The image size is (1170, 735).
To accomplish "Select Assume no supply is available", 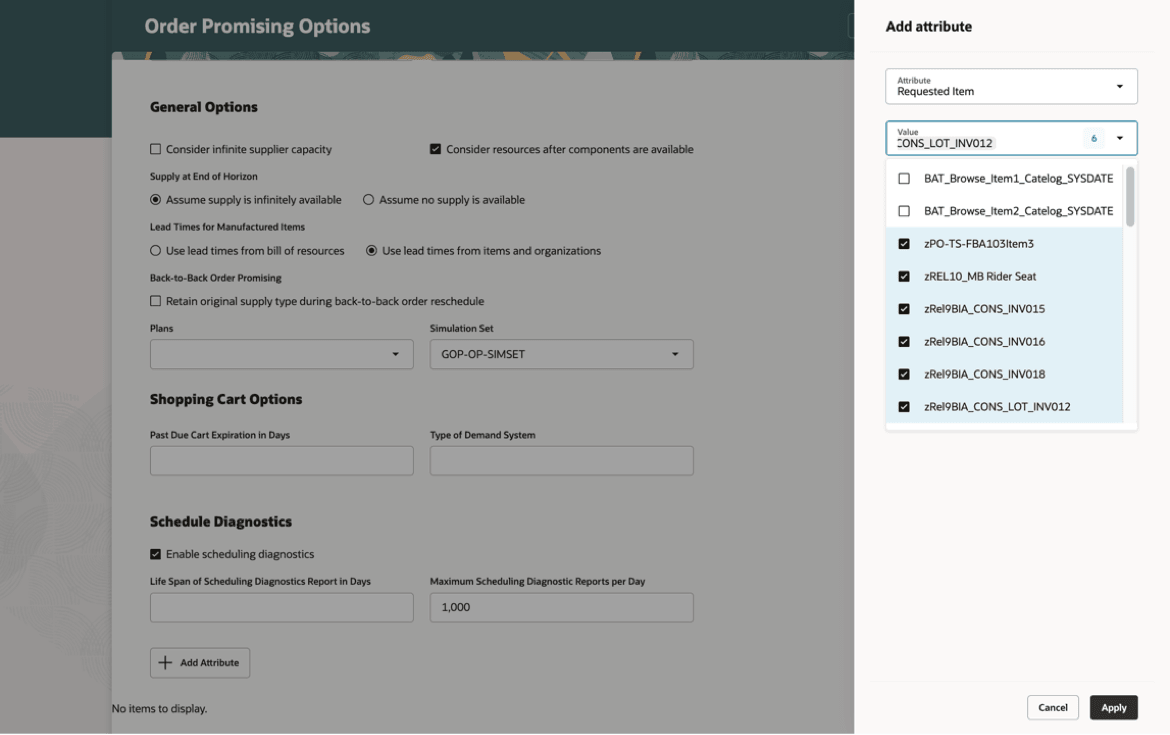I will coord(368,199).
